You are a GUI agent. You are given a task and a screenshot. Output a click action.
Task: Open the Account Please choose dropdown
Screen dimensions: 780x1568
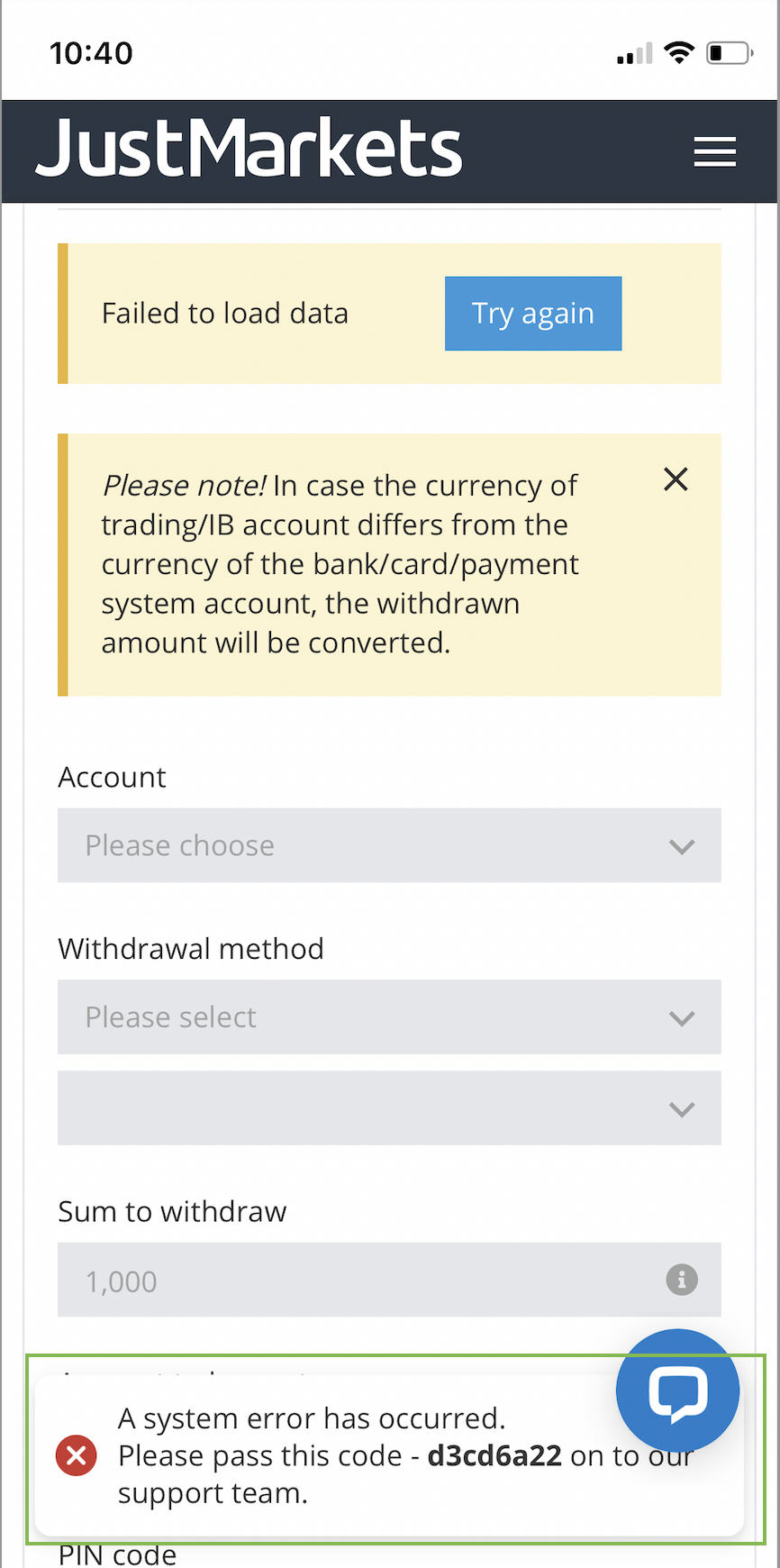[389, 845]
